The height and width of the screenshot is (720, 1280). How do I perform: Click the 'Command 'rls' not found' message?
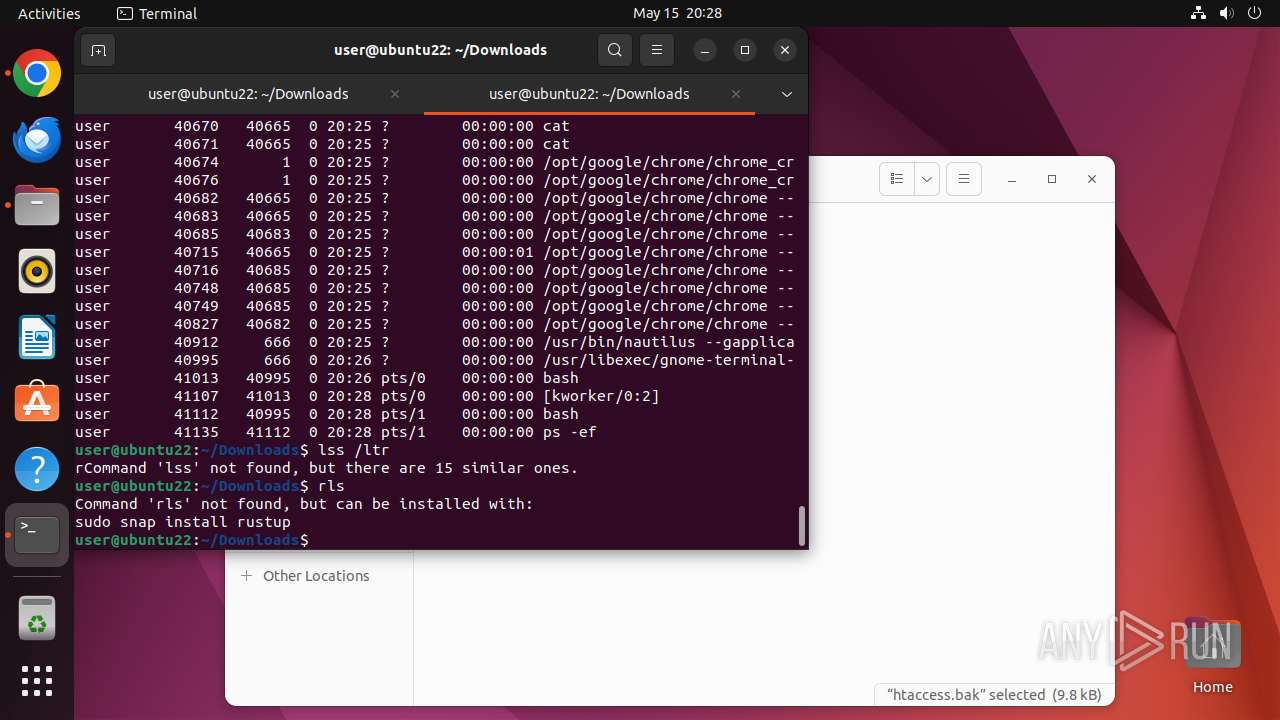tap(304, 504)
